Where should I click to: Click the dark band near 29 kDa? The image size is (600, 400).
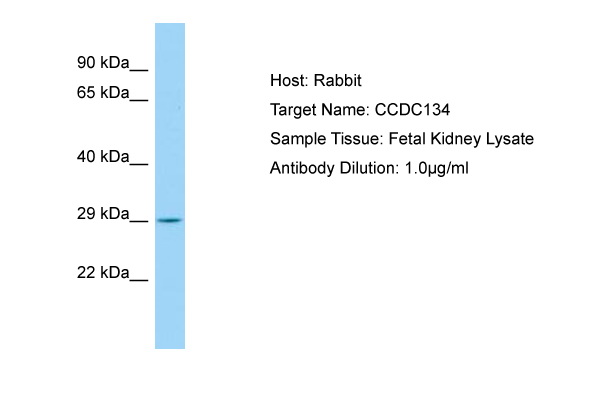170,220
